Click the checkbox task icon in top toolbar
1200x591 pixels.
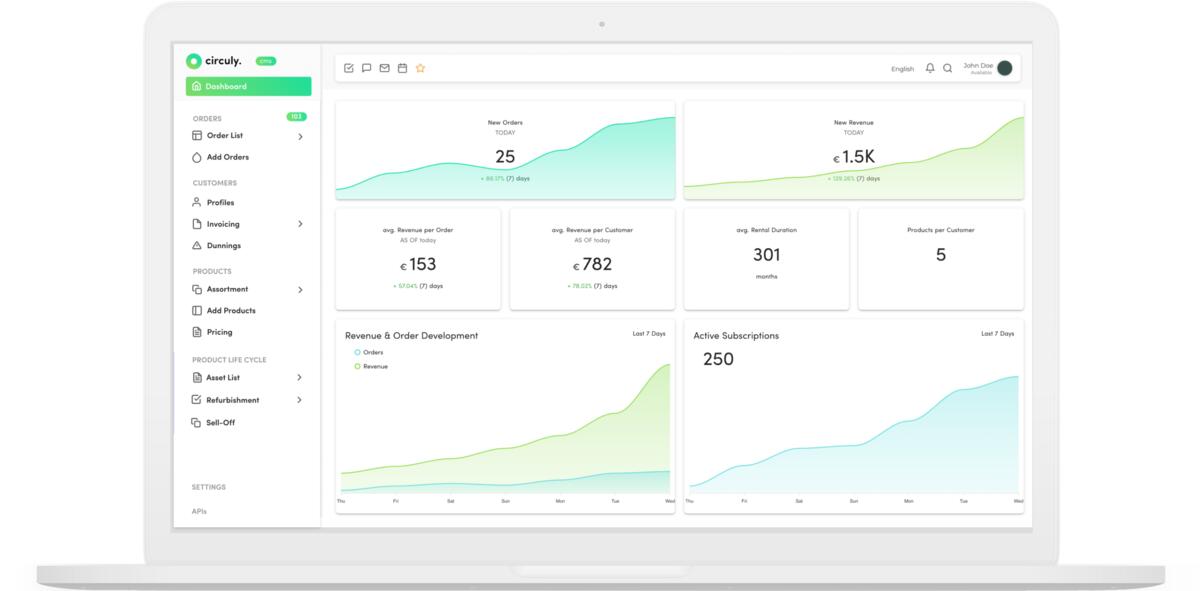tap(348, 68)
